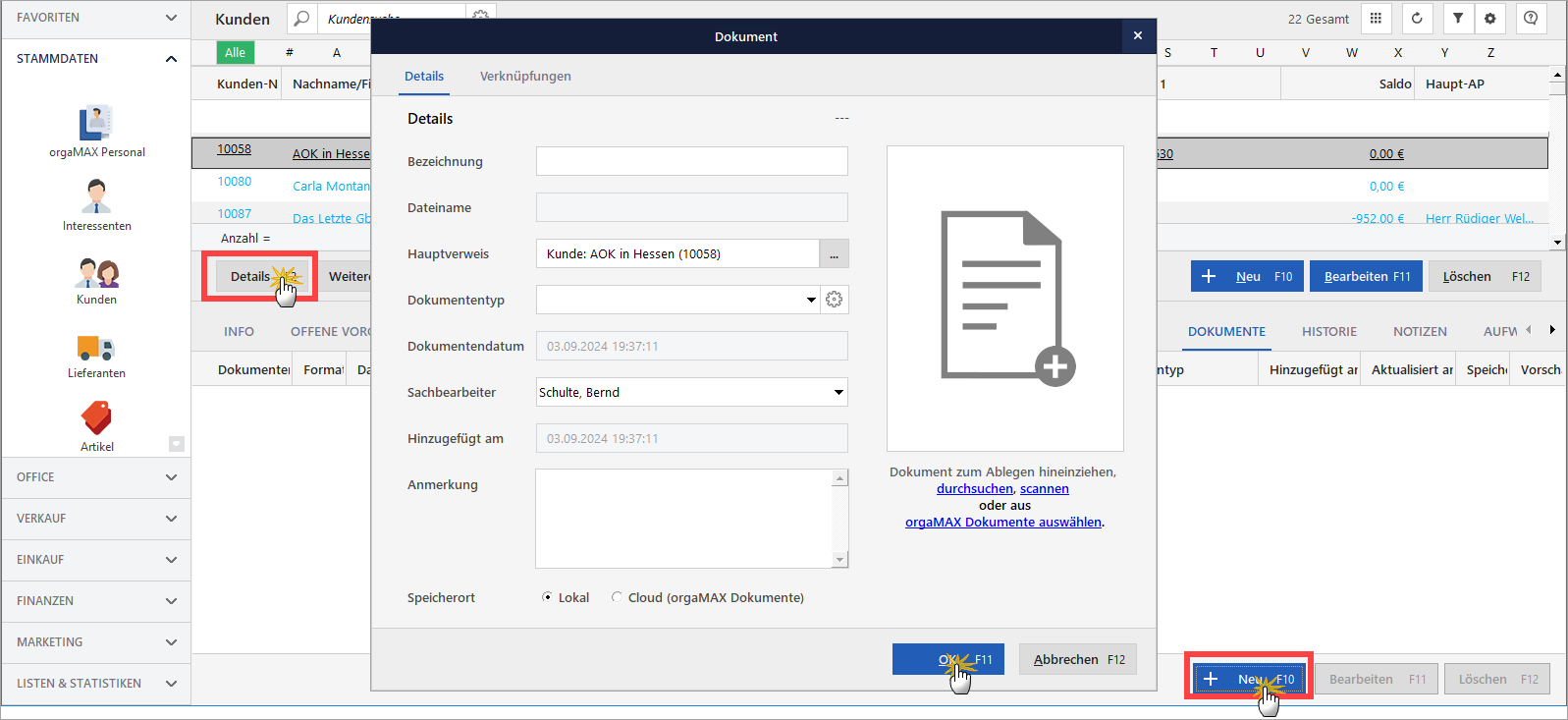Select Lokal storage option
This screenshot has height=720, width=1568.
[567, 597]
